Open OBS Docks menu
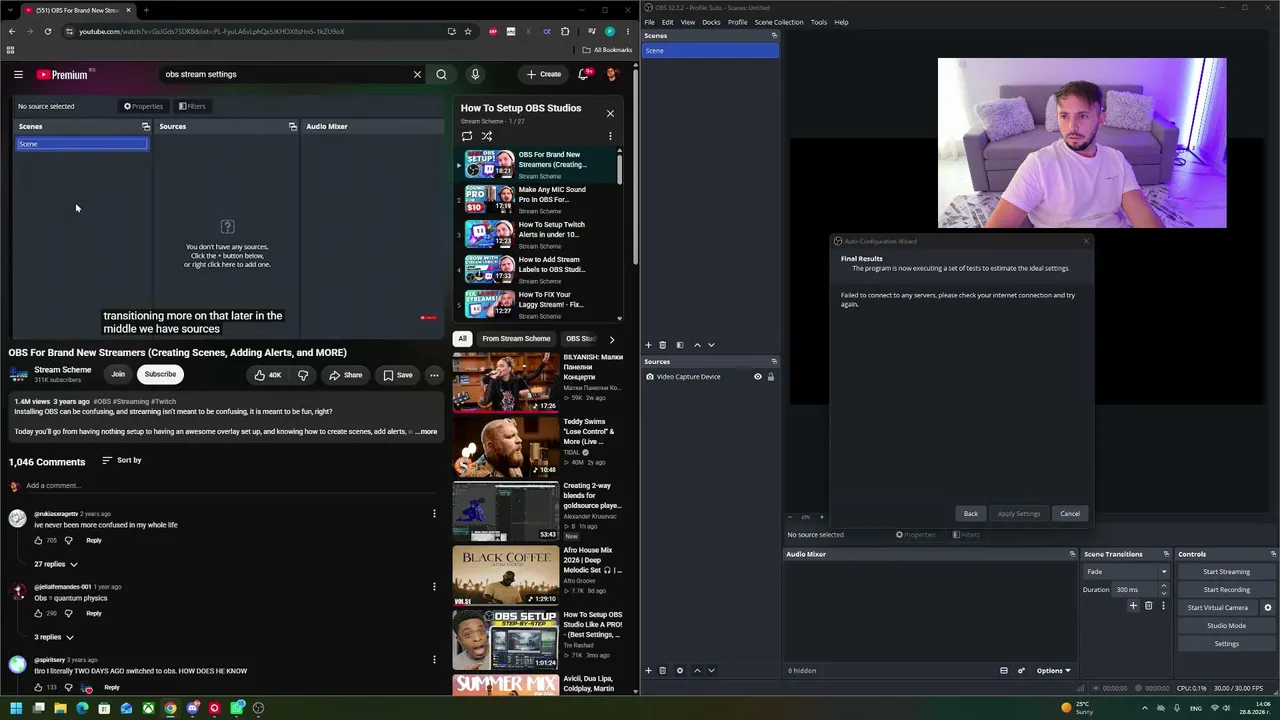 711,22
